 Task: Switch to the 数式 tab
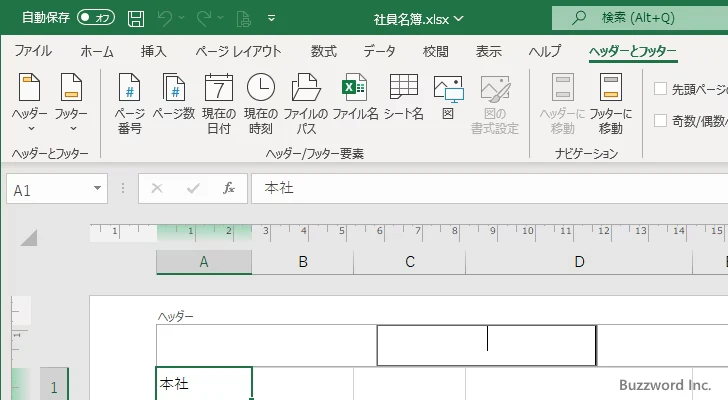pos(324,51)
